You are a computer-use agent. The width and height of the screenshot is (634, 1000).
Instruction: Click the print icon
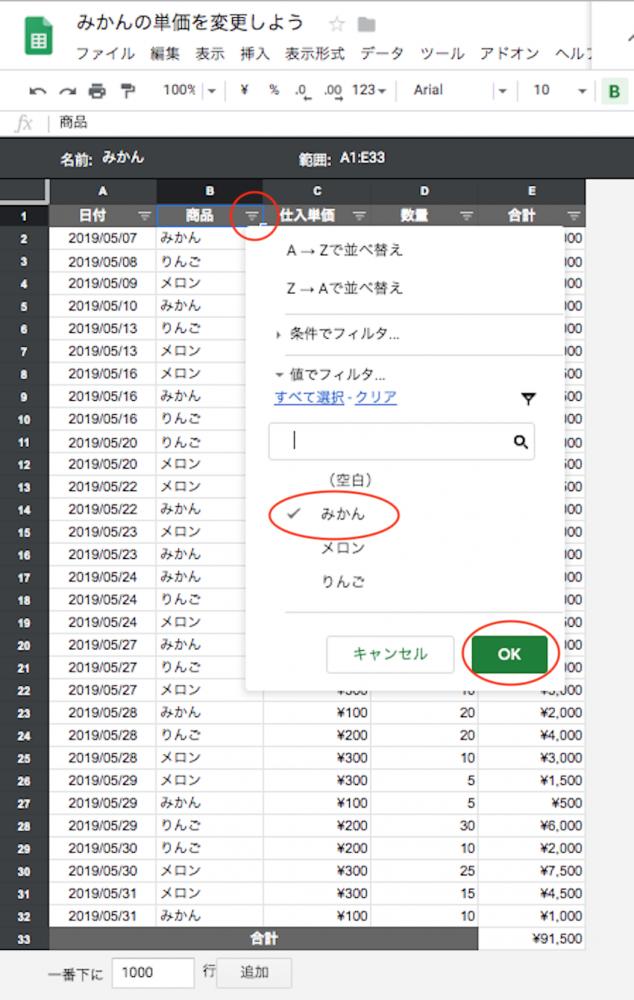pos(97,91)
